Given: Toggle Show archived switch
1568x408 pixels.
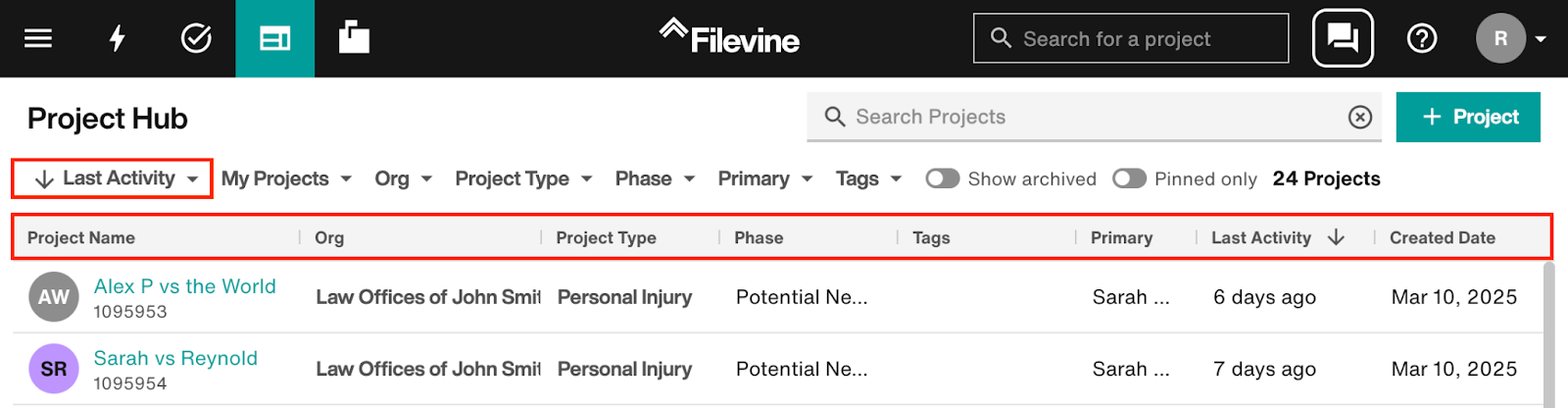Looking at the screenshot, I should (x=943, y=178).
